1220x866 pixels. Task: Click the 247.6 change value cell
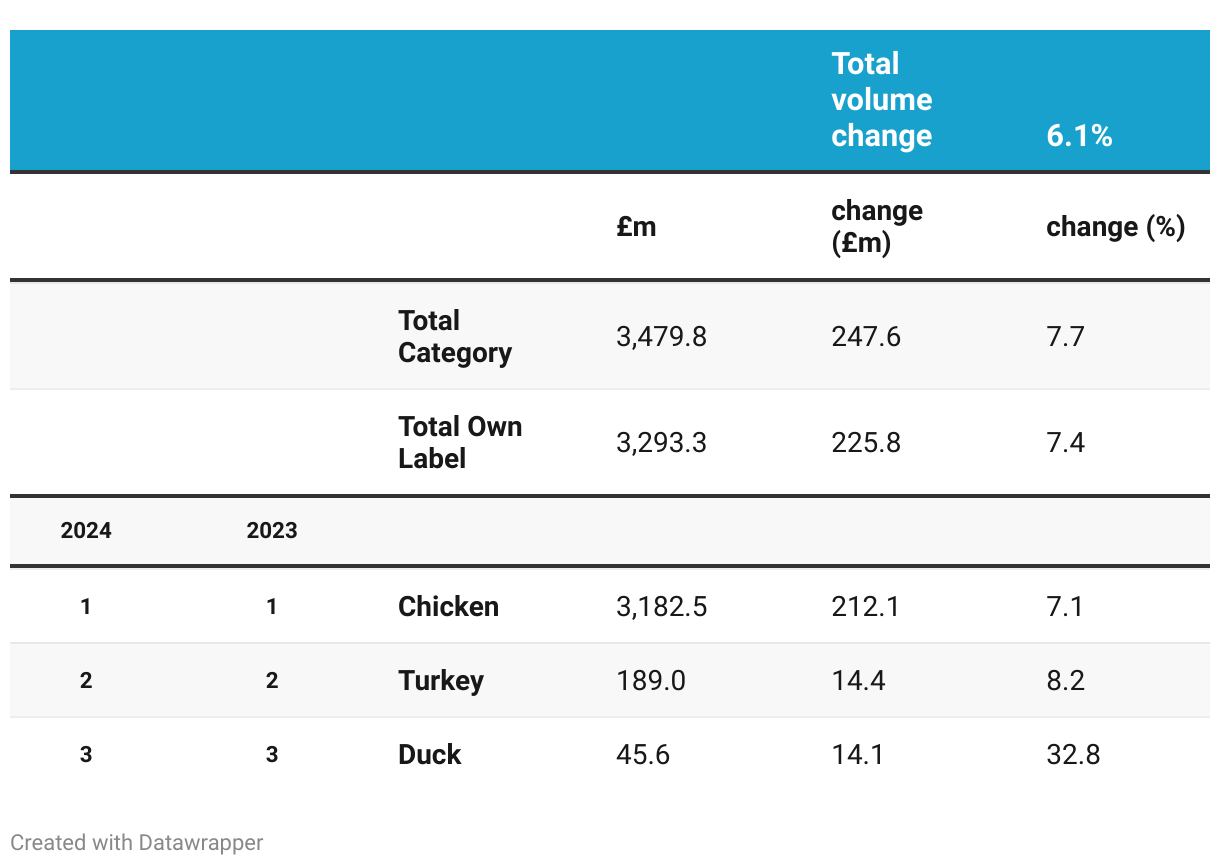click(866, 337)
